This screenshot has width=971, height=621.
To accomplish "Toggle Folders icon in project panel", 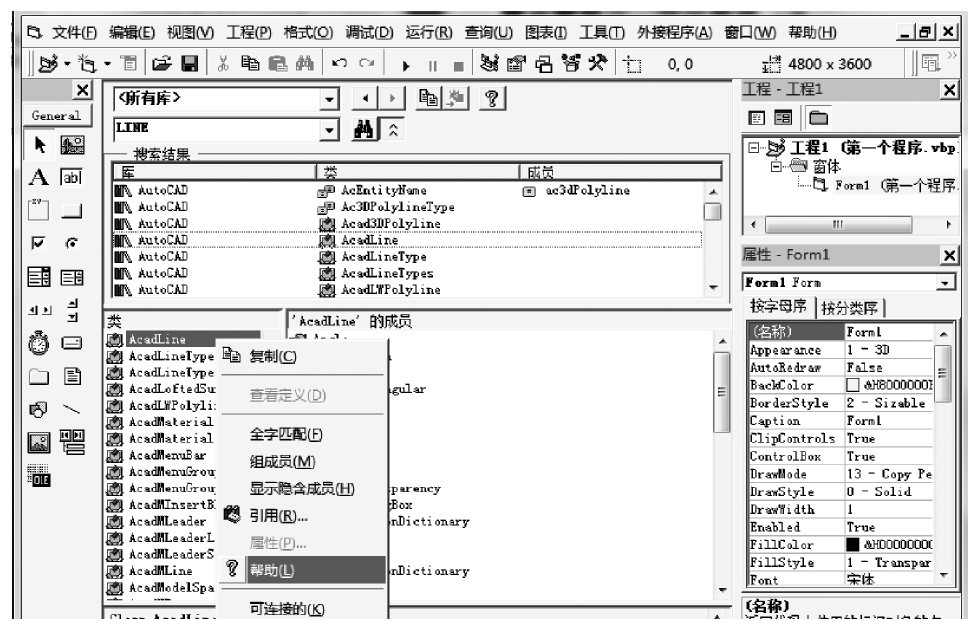I will click(x=819, y=117).
